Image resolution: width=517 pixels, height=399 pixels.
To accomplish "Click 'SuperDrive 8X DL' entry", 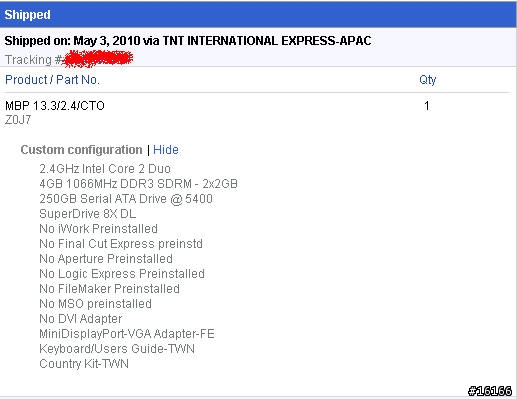I will (88, 214).
